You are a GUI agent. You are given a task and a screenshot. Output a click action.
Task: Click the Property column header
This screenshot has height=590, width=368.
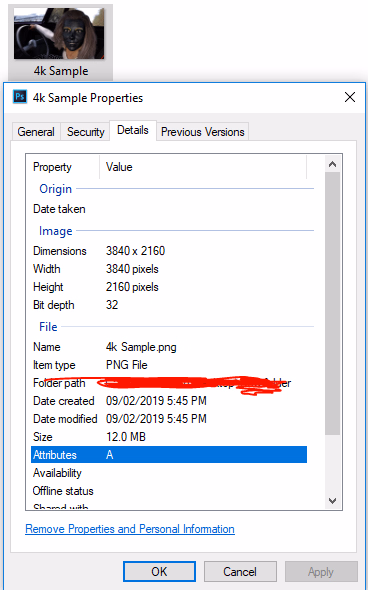point(62,167)
